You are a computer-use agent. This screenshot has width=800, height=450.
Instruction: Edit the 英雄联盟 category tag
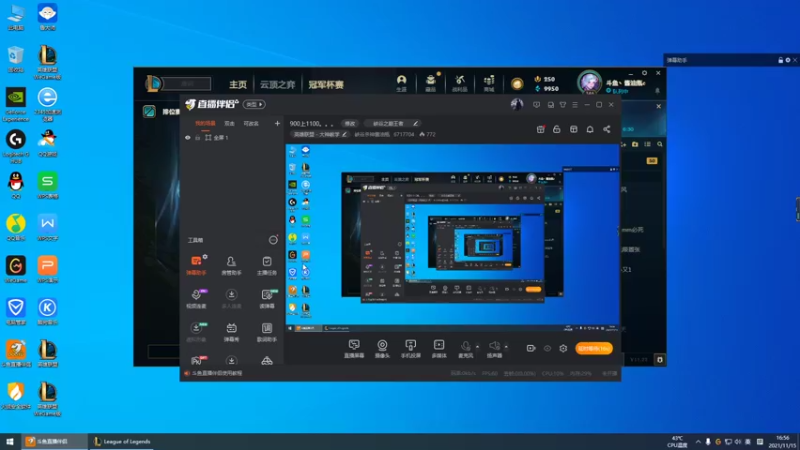[x=320, y=135]
